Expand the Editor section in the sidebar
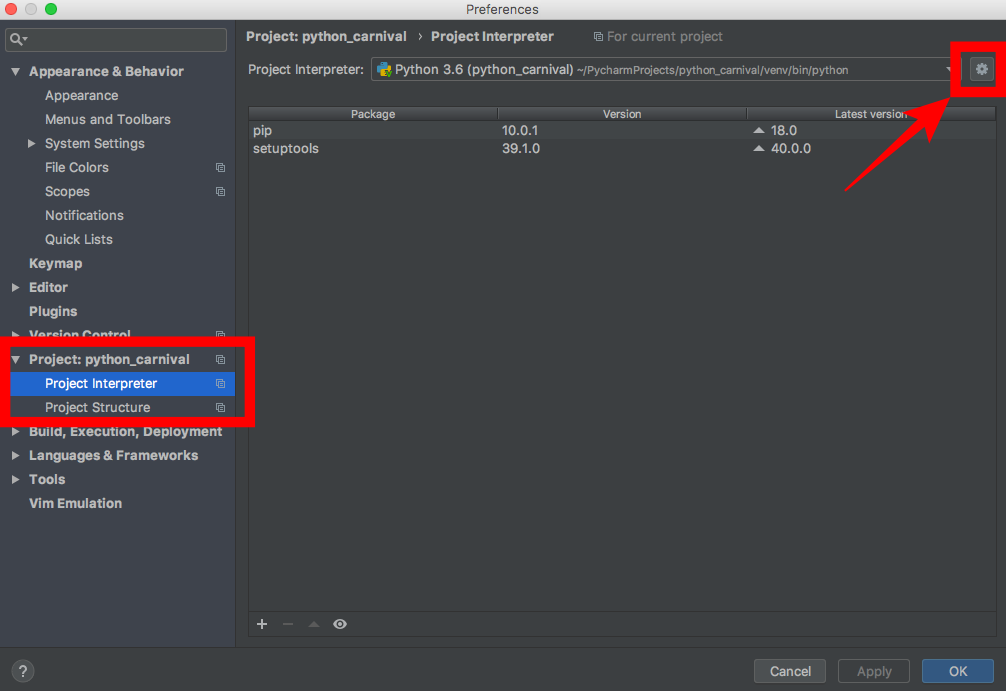This screenshot has height=691, width=1006. [17, 287]
